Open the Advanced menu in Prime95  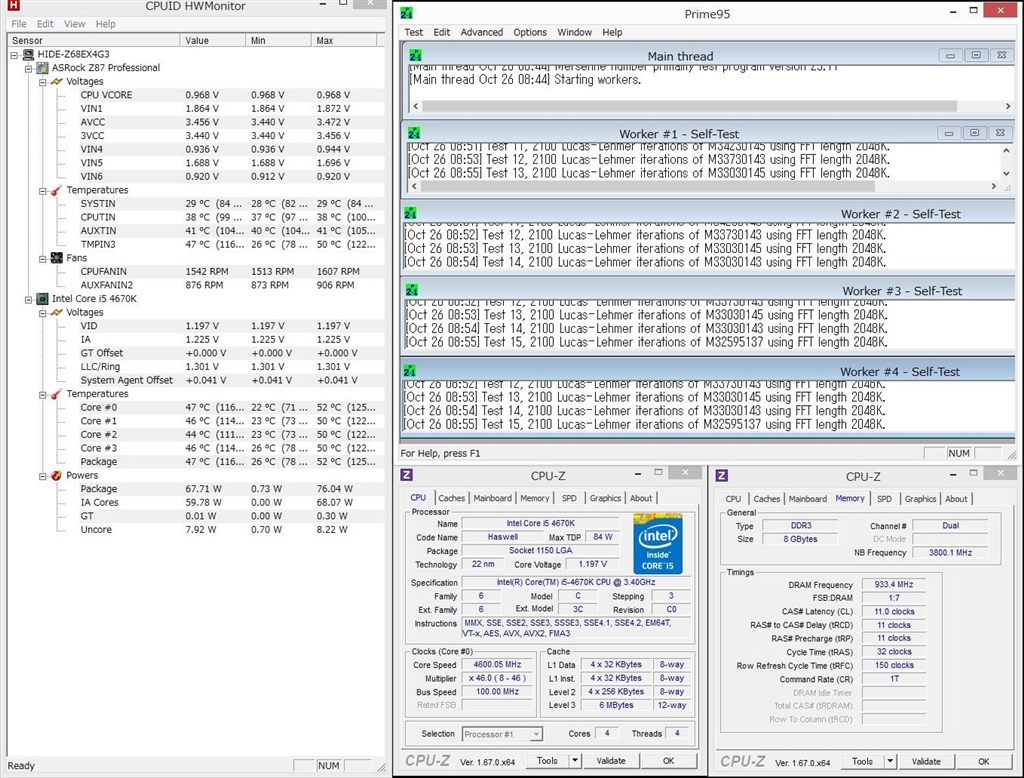pos(481,32)
